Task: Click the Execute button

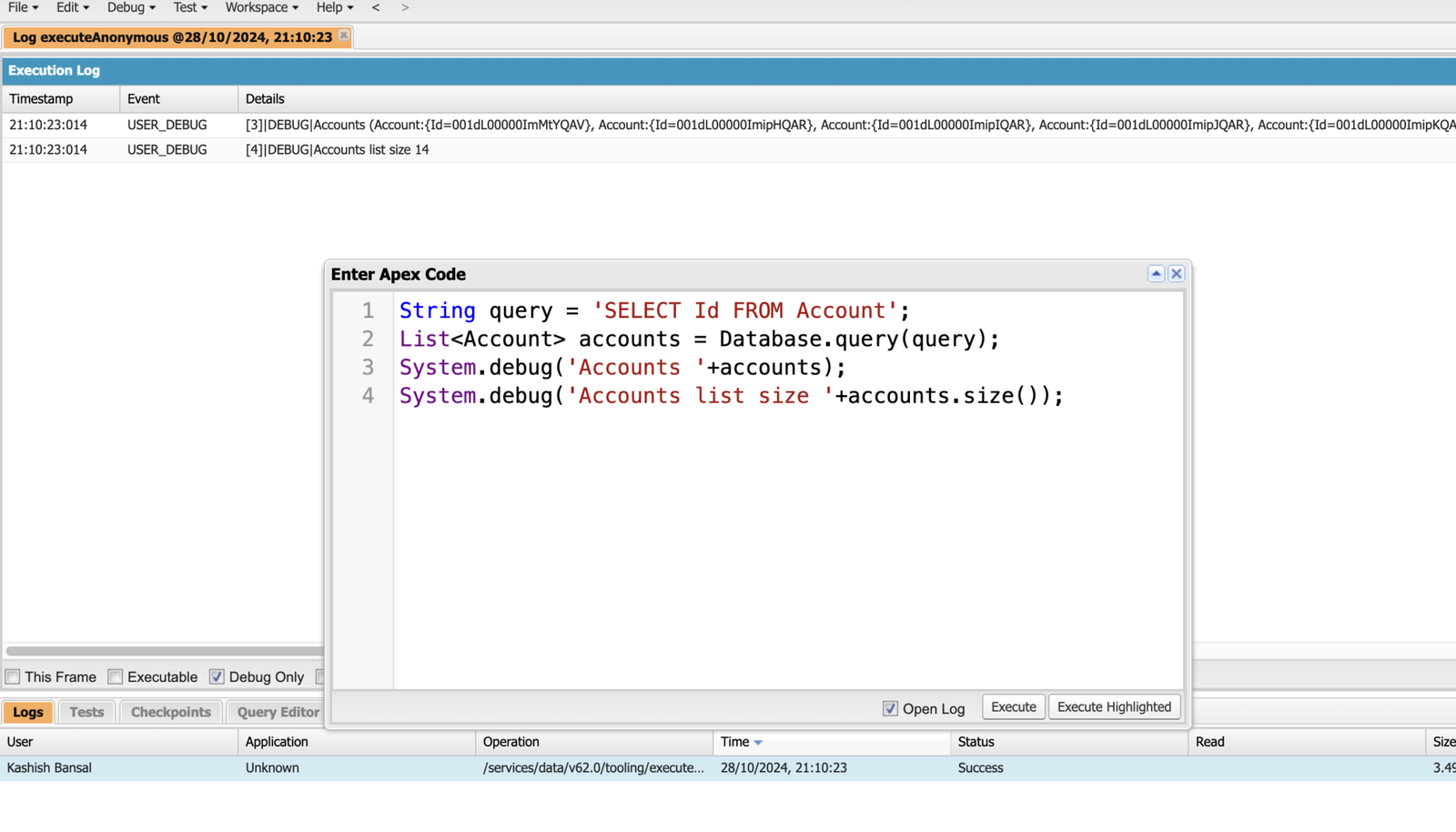Action: pyautogui.click(x=1013, y=706)
